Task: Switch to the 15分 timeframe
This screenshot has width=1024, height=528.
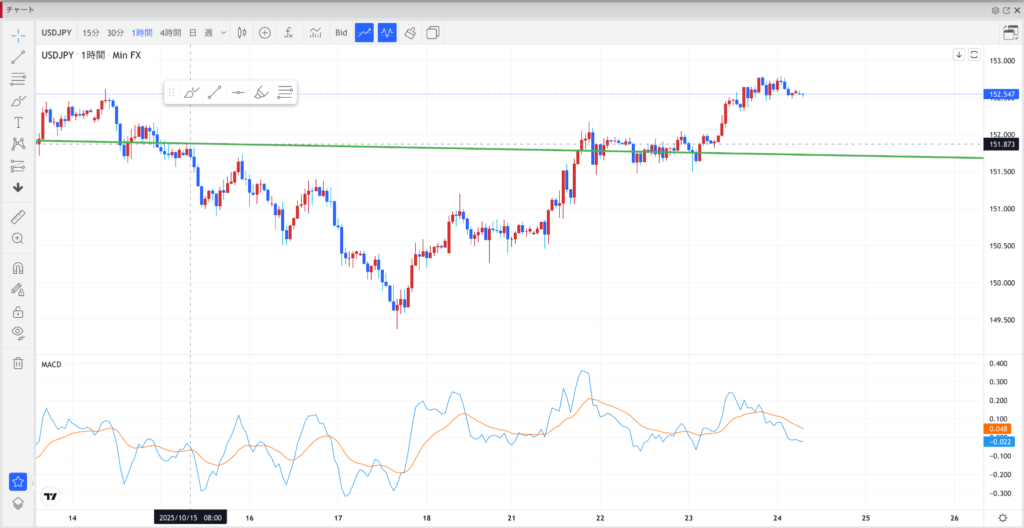Action: [x=91, y=33]
